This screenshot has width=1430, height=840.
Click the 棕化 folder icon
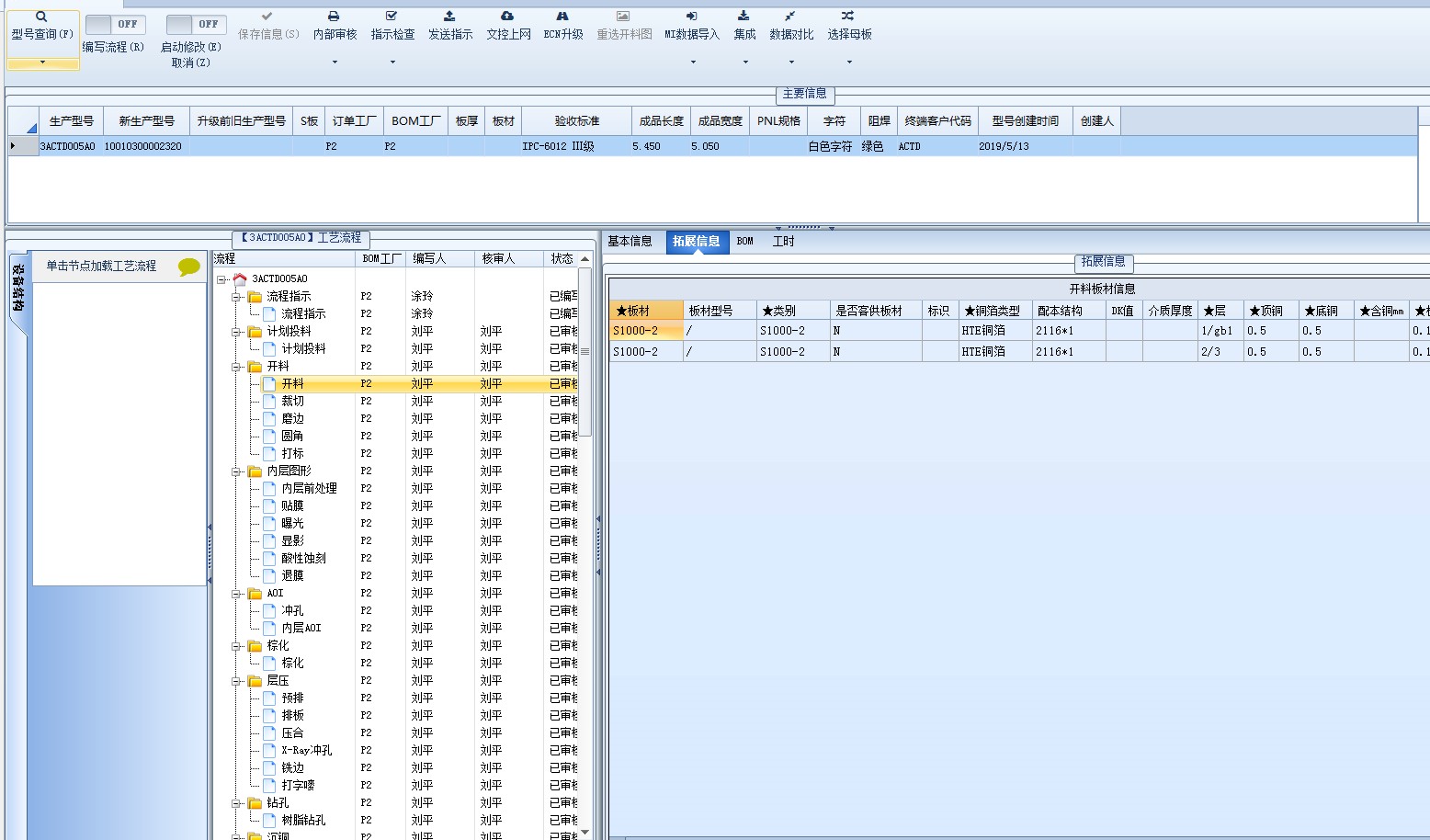click(x=255, y=645)
